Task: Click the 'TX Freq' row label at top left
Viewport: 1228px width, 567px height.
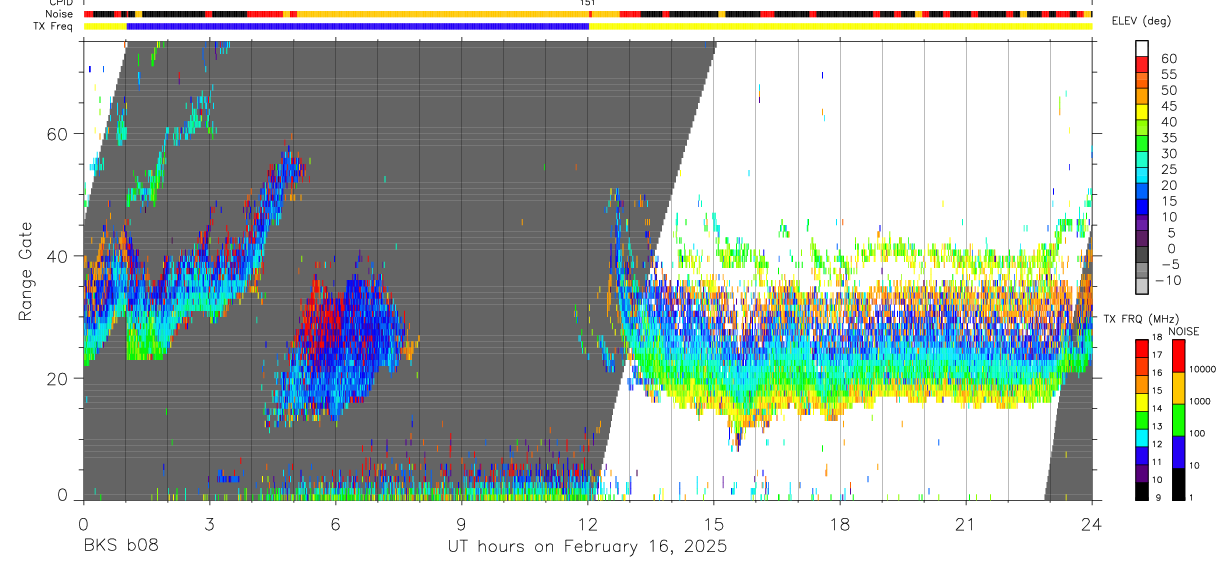Action: 55,26
